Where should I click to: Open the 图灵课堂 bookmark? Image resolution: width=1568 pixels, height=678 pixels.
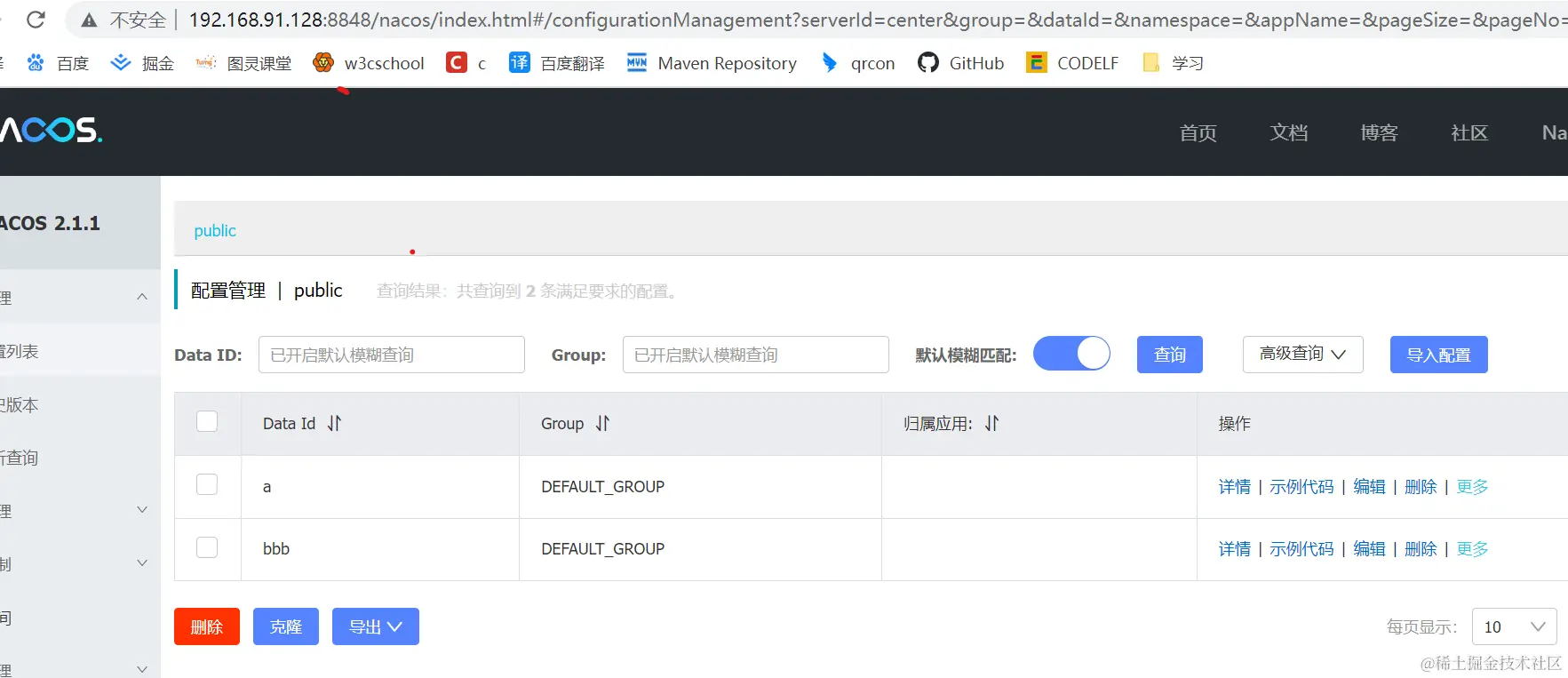243,63
